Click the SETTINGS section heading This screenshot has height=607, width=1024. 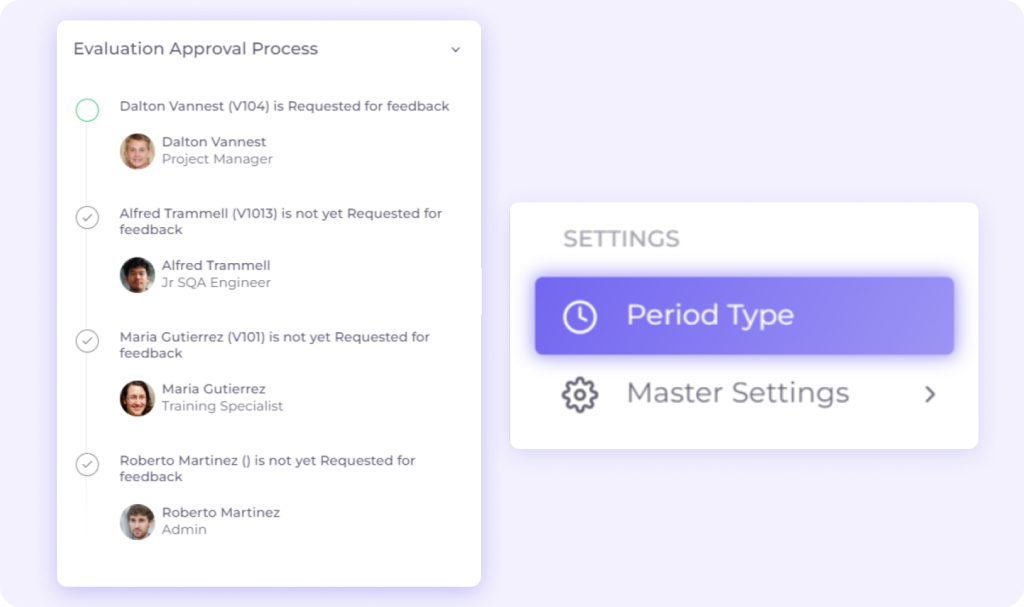point(621,239)
